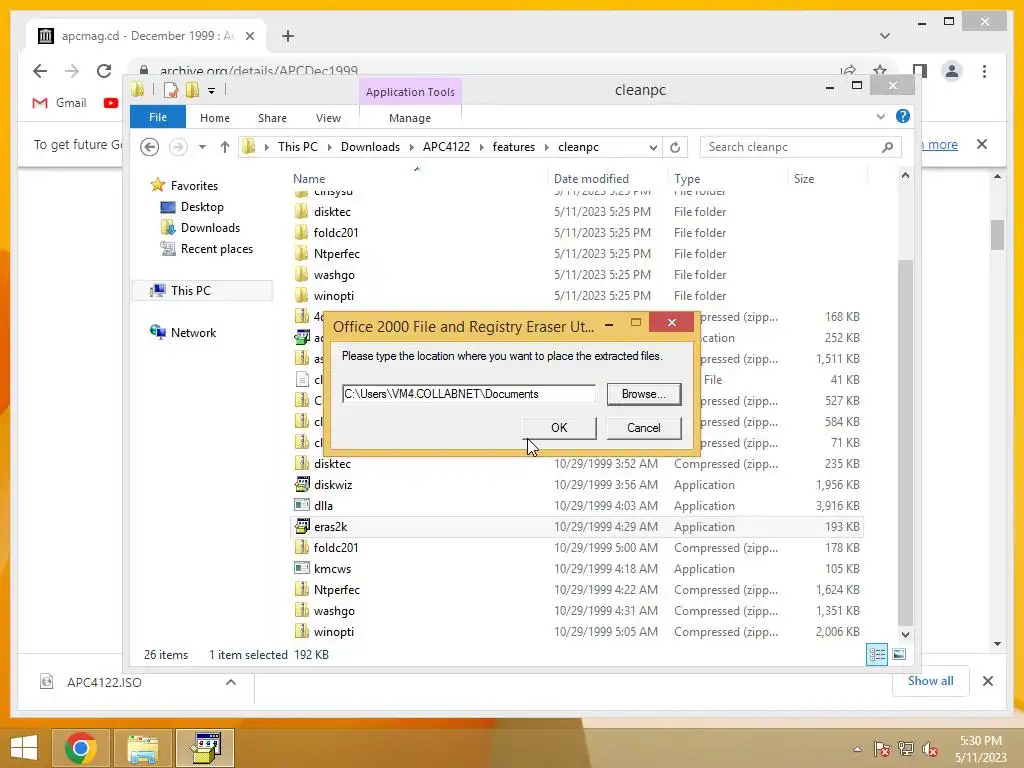Select Favorites in the navigation pane
The width and height of the screenshot is (1024, 768).
pos(194,185)
